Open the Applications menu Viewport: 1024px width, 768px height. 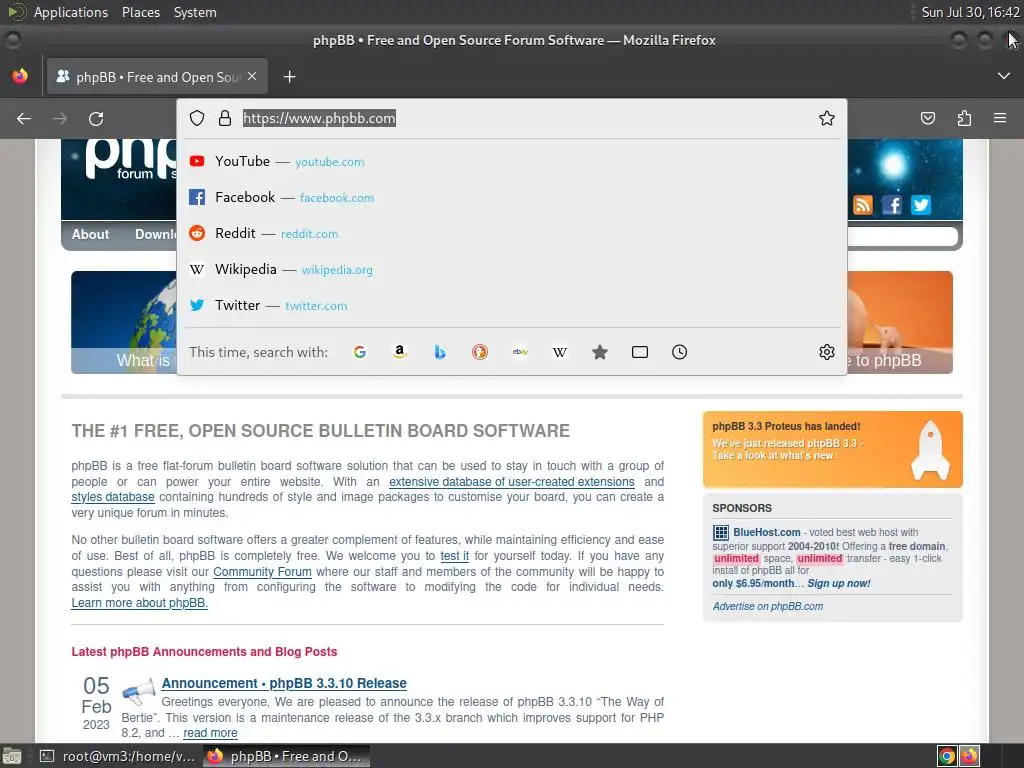[x=71, y=12]
